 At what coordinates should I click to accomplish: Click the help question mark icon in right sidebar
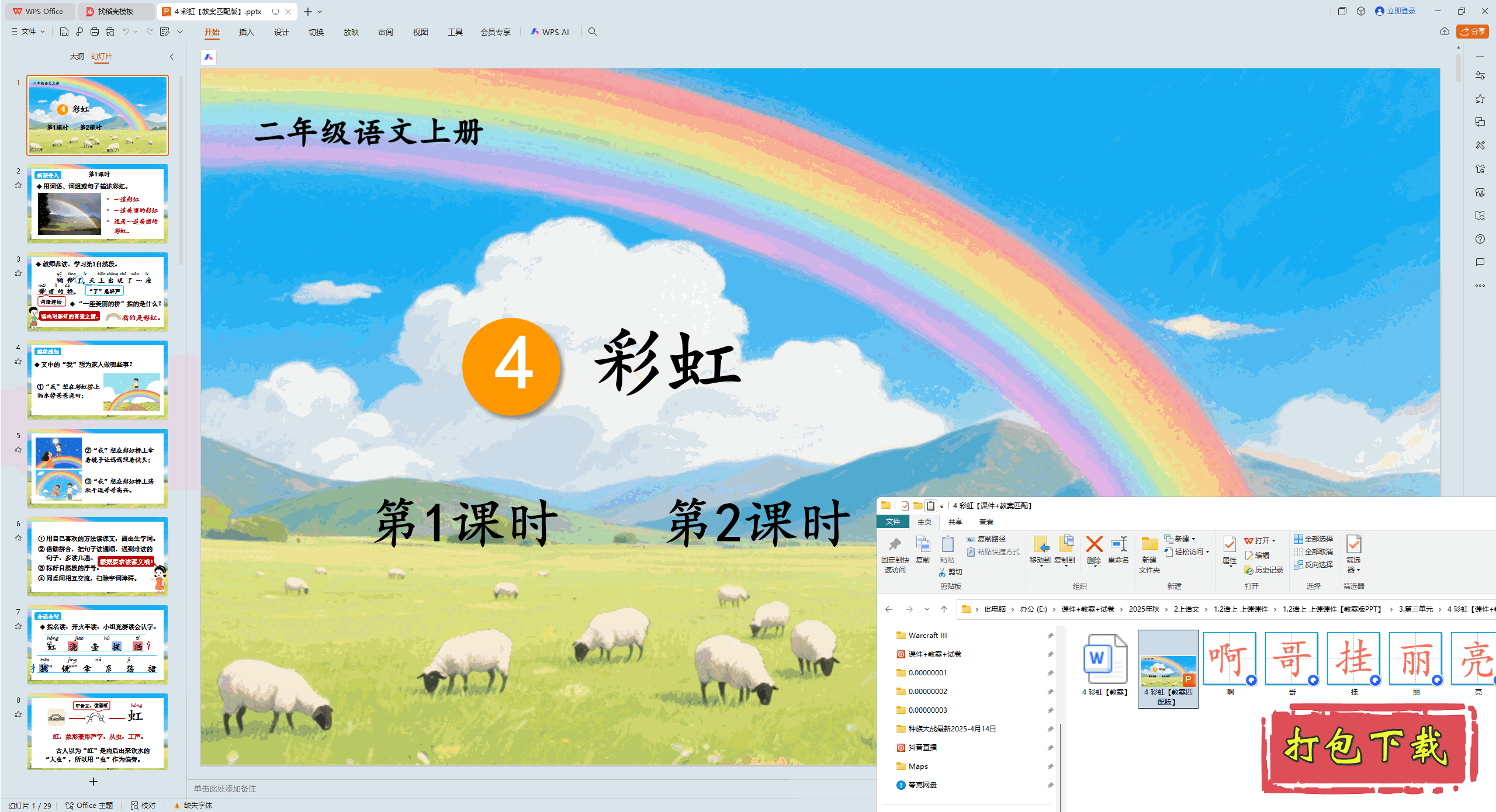click(1480, 239)
